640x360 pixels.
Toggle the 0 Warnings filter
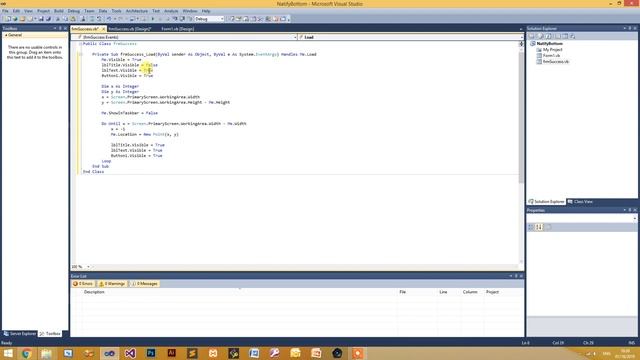112,284
